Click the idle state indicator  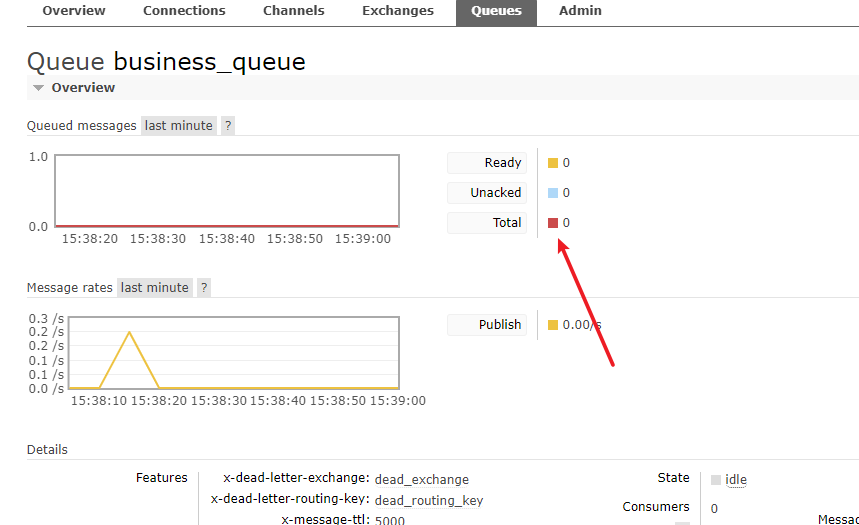point(736,480)
